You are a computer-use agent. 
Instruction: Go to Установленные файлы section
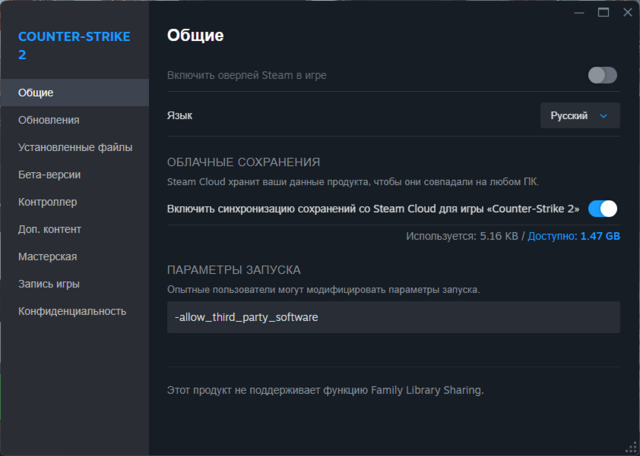(x=75, y=147)
